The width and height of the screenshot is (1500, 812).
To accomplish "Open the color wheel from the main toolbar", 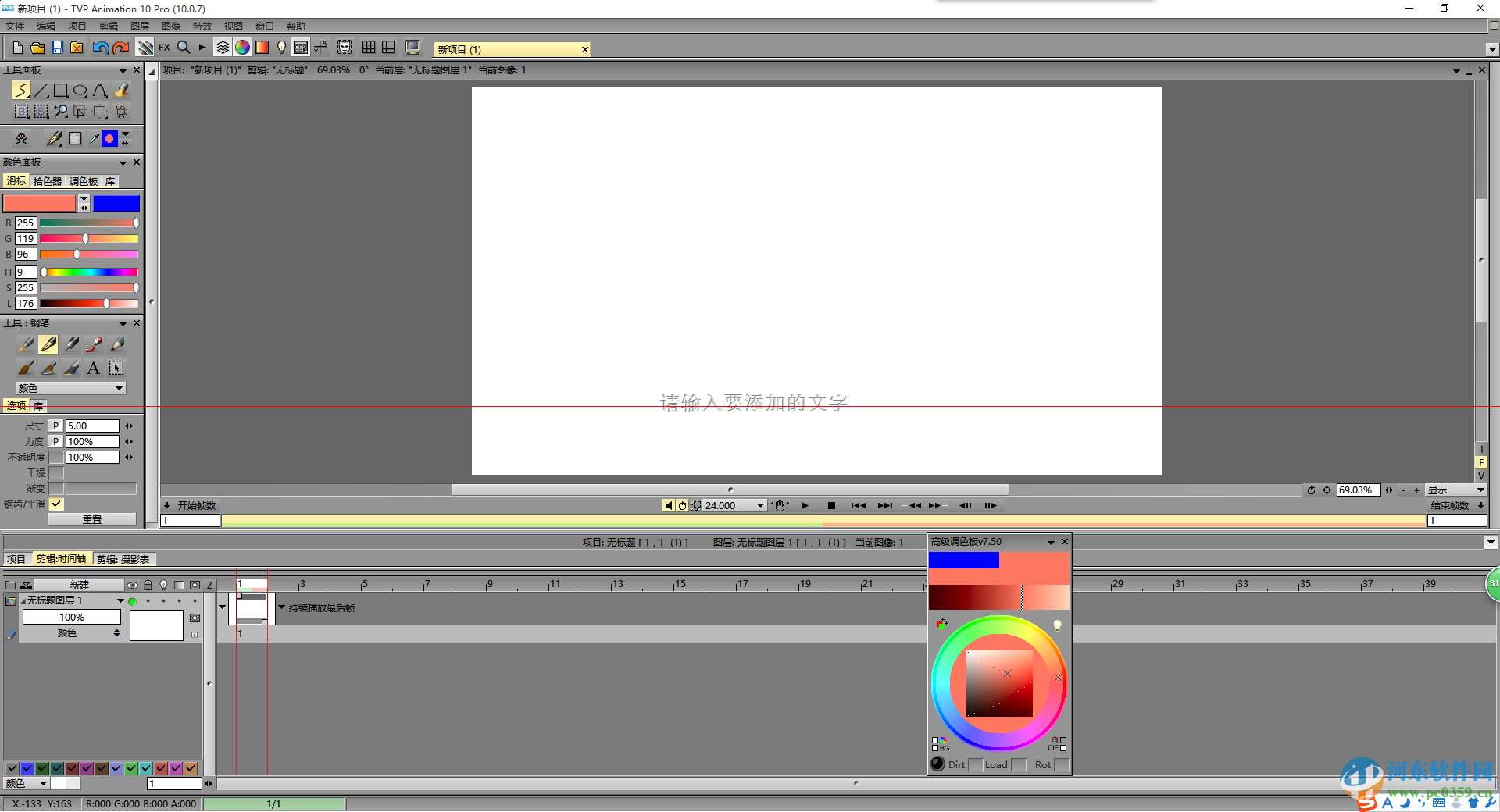I will 243,47.
